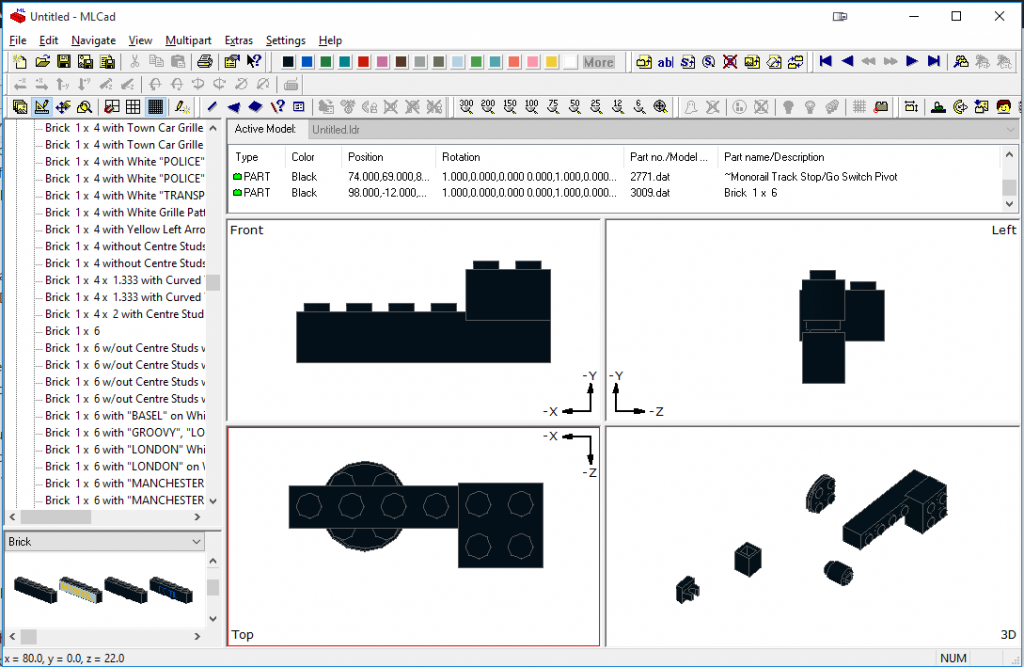The height and width of the screenshot is (667, 1024).
Task: Select 'Brick 1 x 6 with "BASEL"' tree item
Action: (124, 416)
